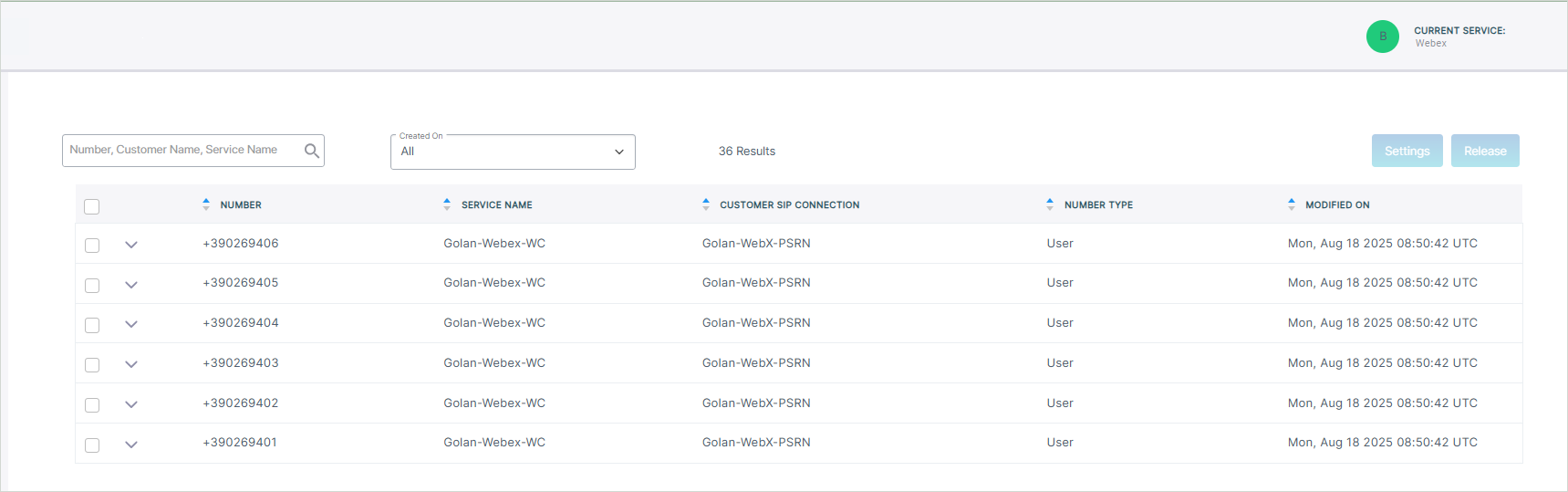Viewport: 1568px width, 492px height.
Task: Tick the select-all header checkbox
Action: tap(92, 206)
